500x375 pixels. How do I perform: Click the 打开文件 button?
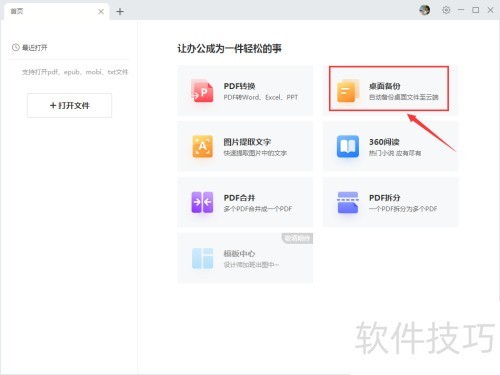(69, 105)
